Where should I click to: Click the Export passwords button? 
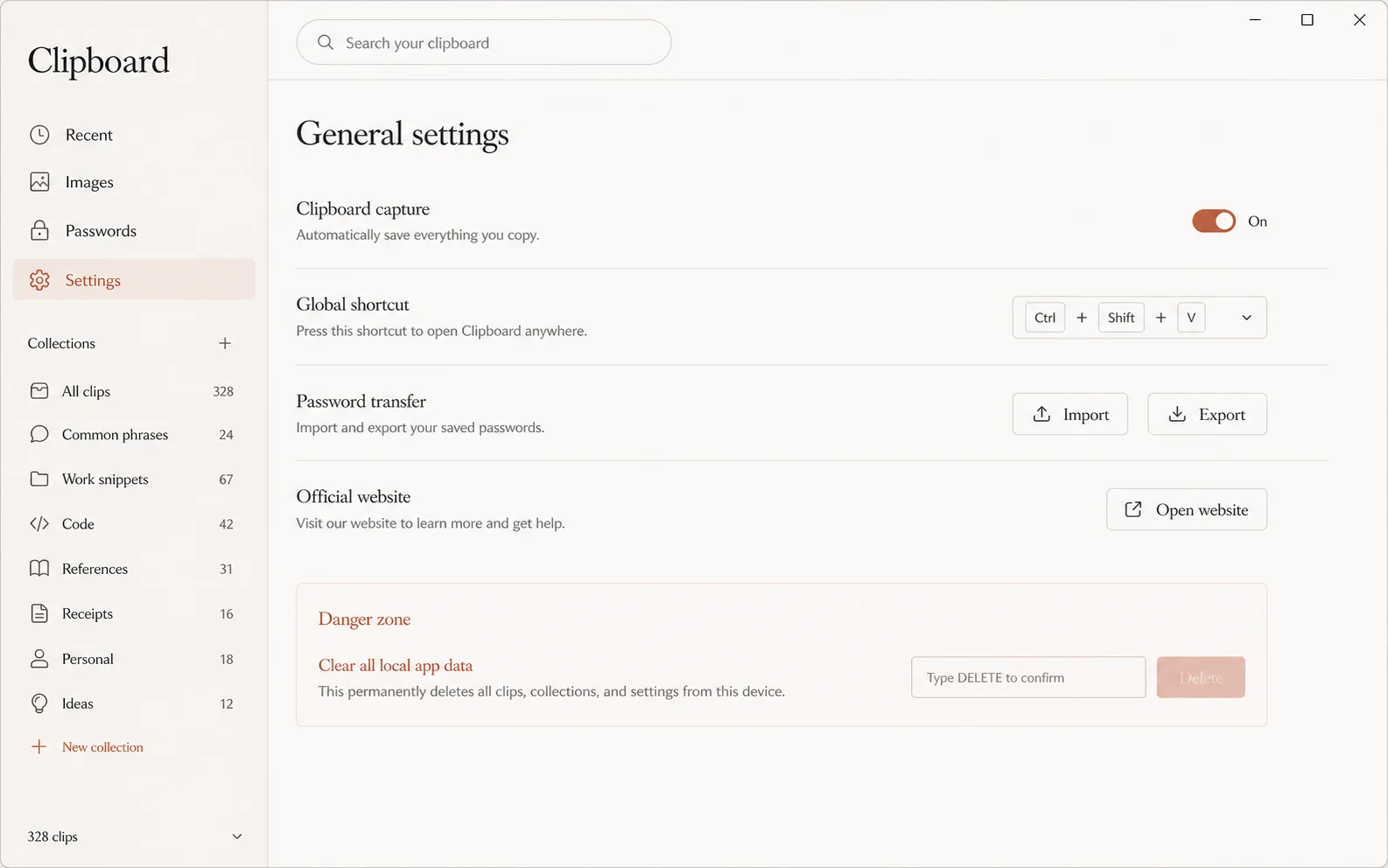(x=1208, y=414)
